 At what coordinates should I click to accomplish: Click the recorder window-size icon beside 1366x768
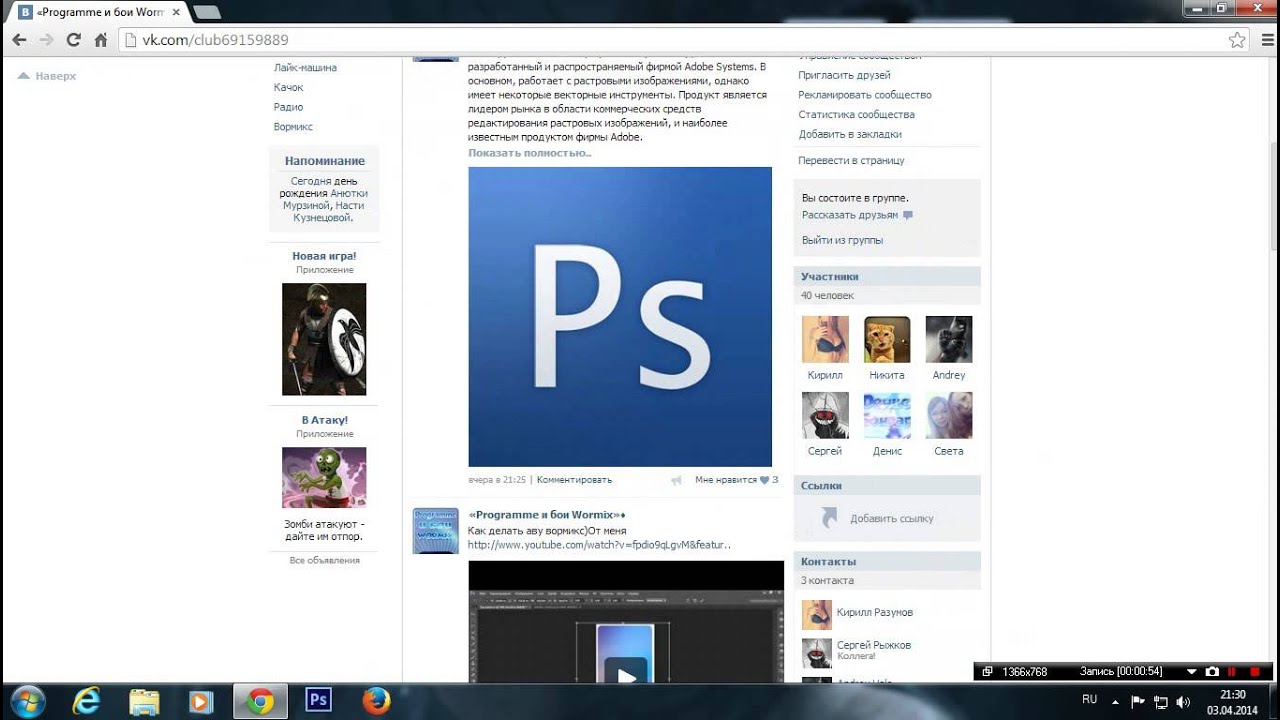(x=987, y=671)
